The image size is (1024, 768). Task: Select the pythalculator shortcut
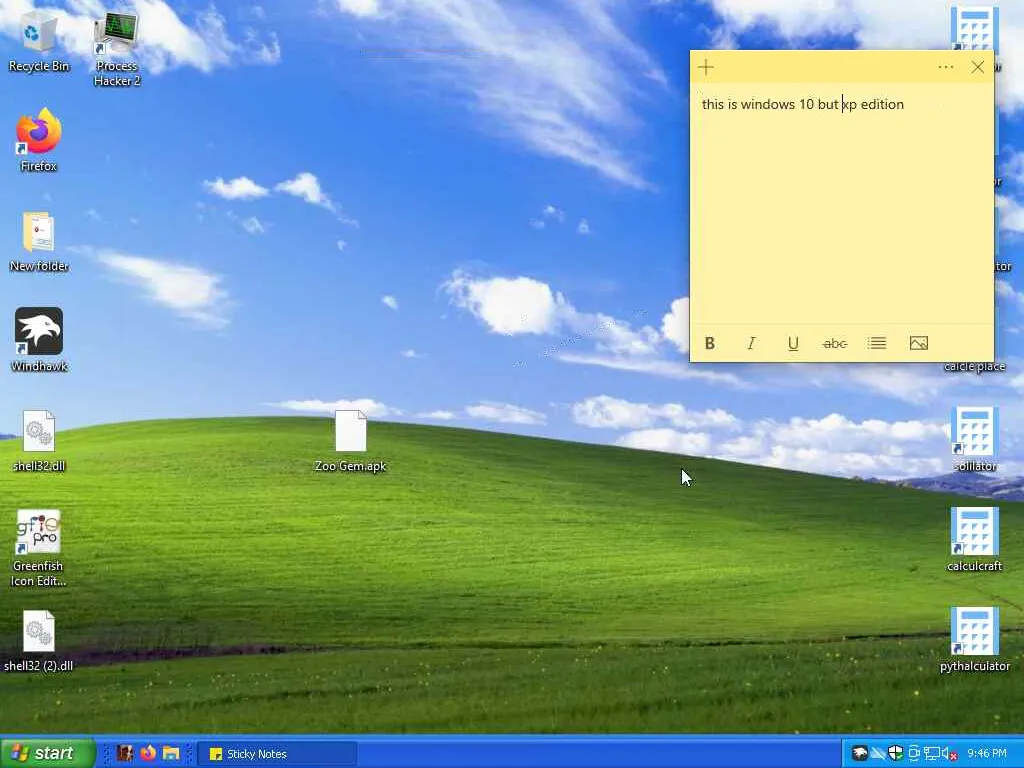pyautogui.click(x=974, y=640)
